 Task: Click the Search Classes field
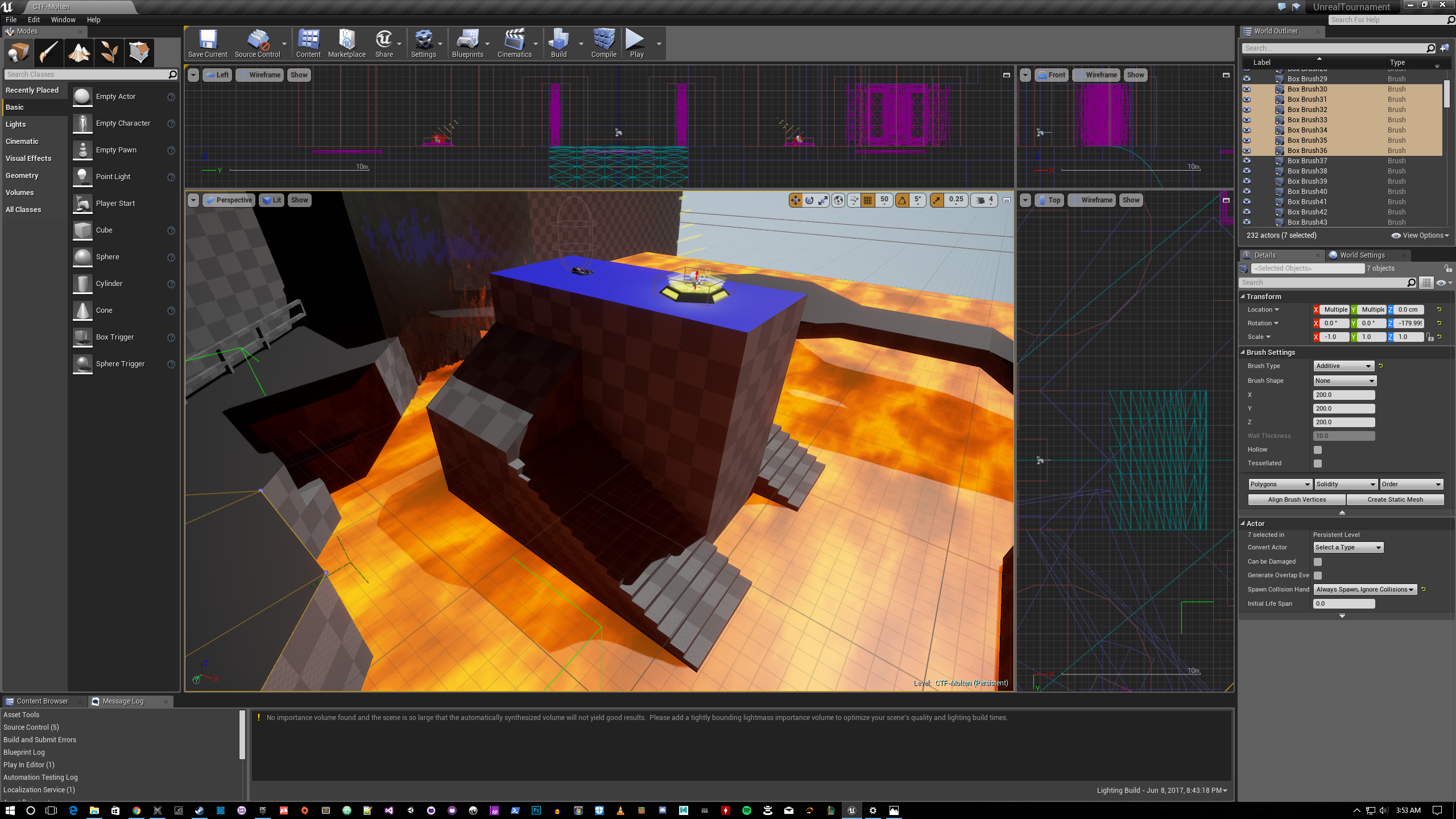click(91, 75)
